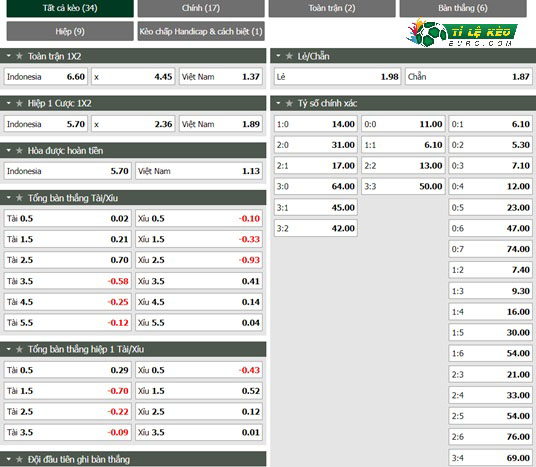Select first-half Xỉu 2.5 at 0.12
Image resolution: width=536 pixels, height=467 pixels.
[x=199, y=412]
